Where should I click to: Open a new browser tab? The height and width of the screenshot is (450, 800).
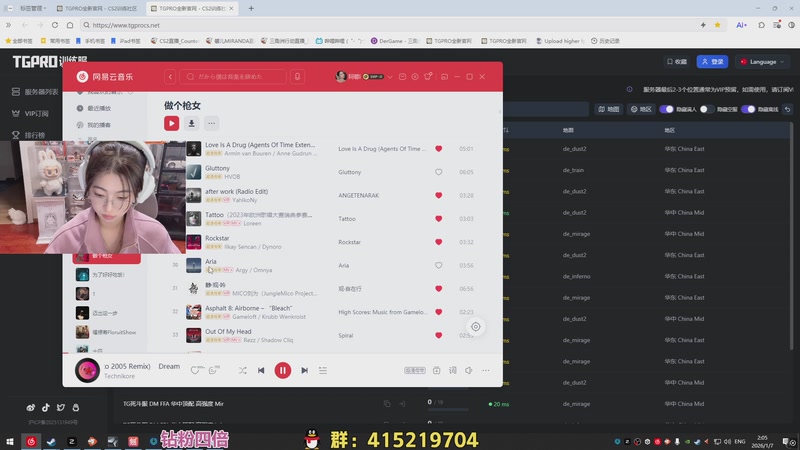point(251,9)
